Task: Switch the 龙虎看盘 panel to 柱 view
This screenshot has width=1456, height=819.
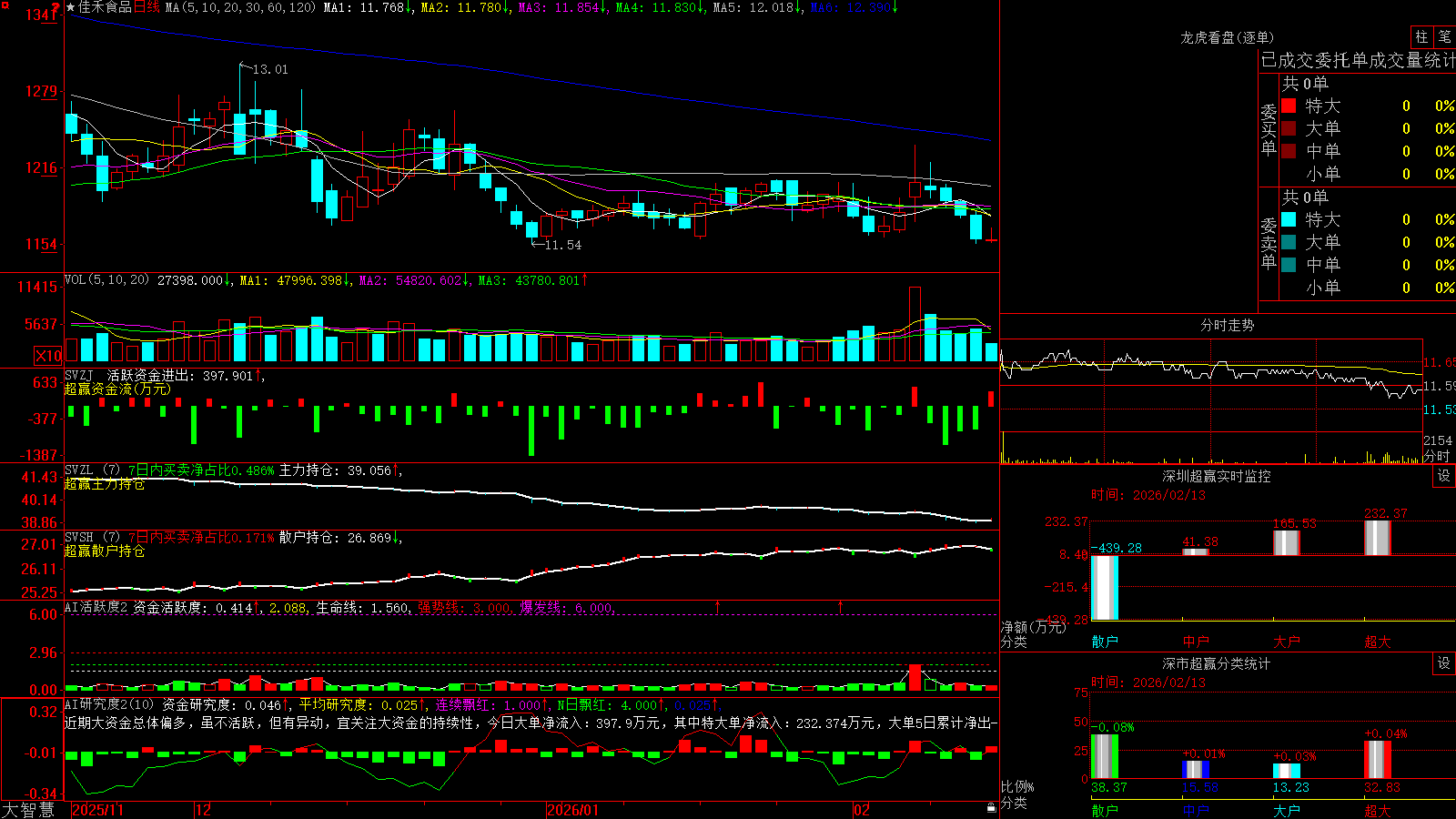Action: click(1421, 36)
